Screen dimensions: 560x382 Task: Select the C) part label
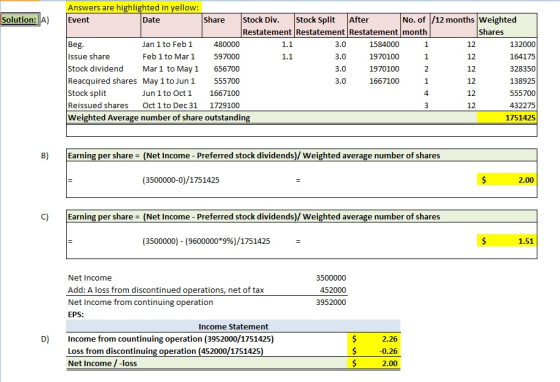(45, 217)
